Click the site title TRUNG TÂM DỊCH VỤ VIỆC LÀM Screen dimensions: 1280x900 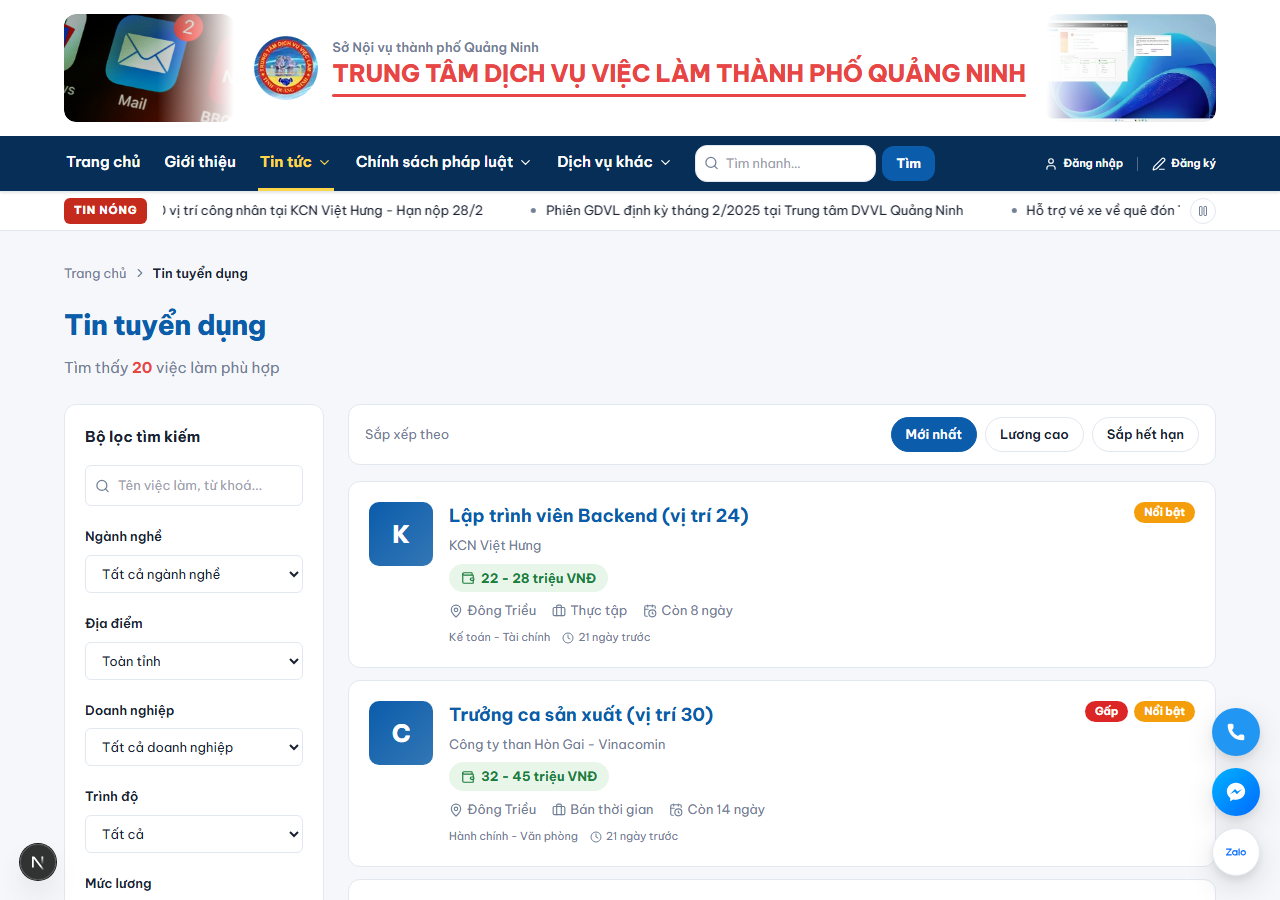point(679,73)
